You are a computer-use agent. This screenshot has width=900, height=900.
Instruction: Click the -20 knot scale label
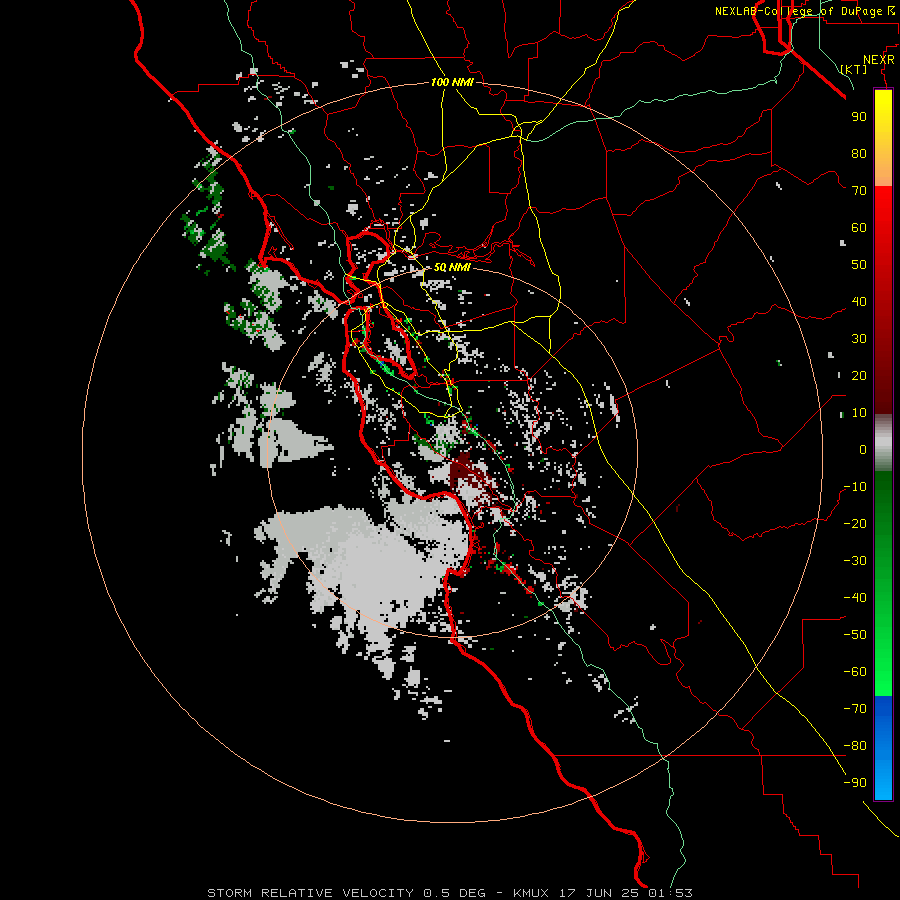tap(855, 523)
